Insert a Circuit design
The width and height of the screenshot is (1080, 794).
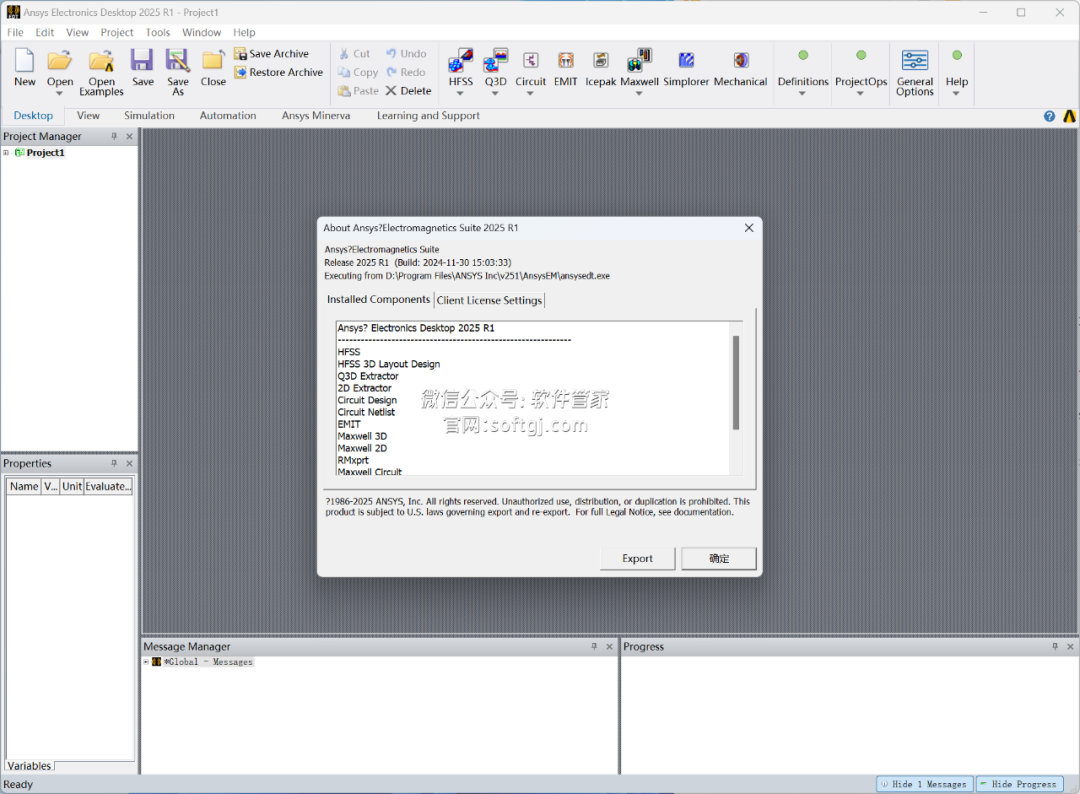point(530,62)
